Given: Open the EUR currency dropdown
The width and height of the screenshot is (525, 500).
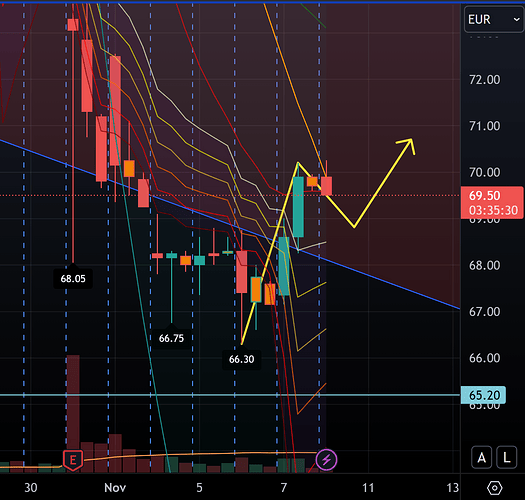Looking at the screenshot, I should [x=494, y=19].
